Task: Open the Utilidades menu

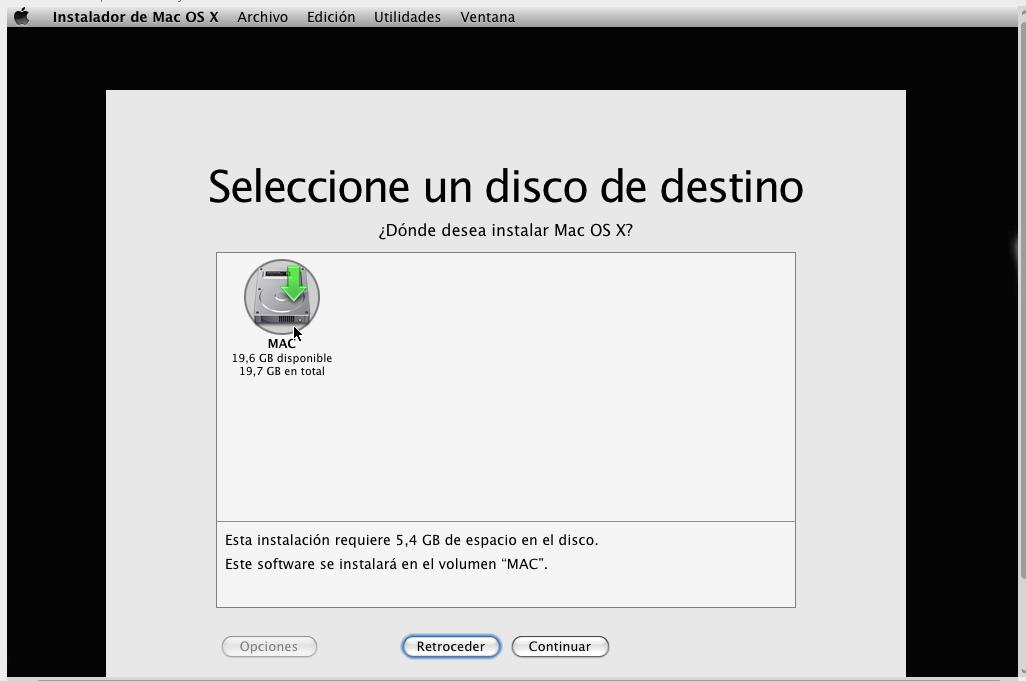Action: 407,17
